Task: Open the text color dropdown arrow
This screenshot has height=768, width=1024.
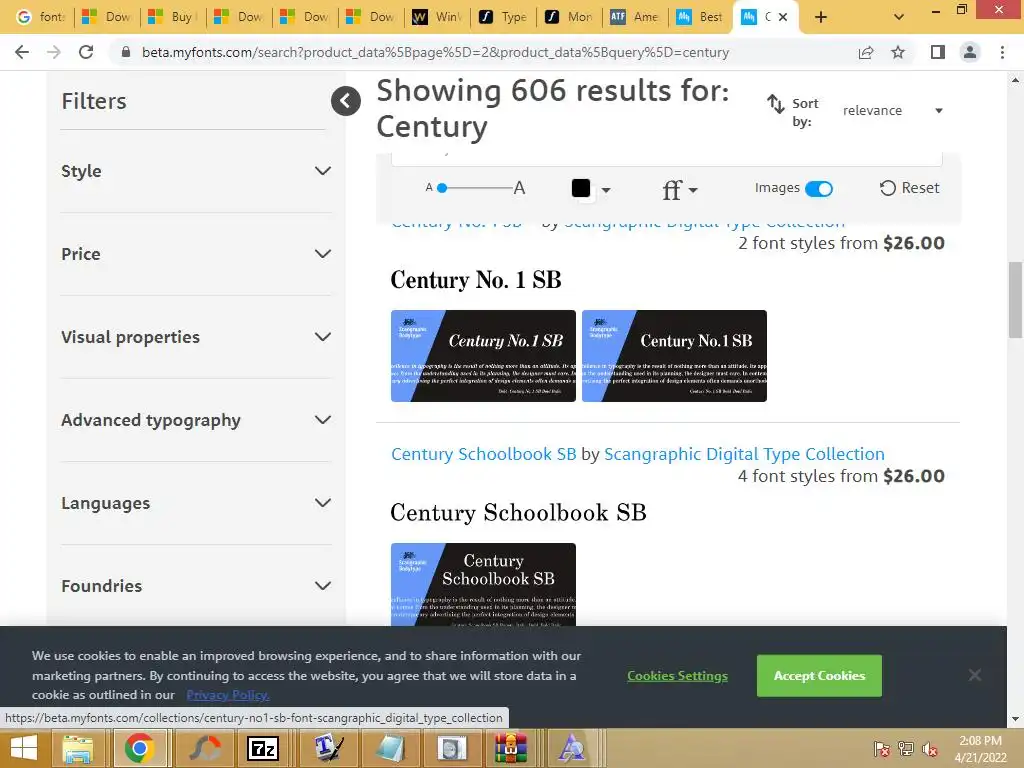Action: pyautogui.click(x=606, y=190)
